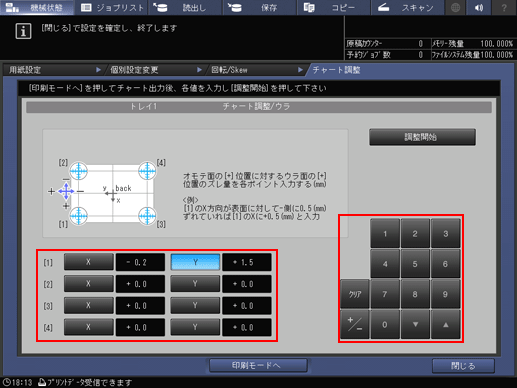
Task: Click the 閉じる close button
Action: coord(463,366)
